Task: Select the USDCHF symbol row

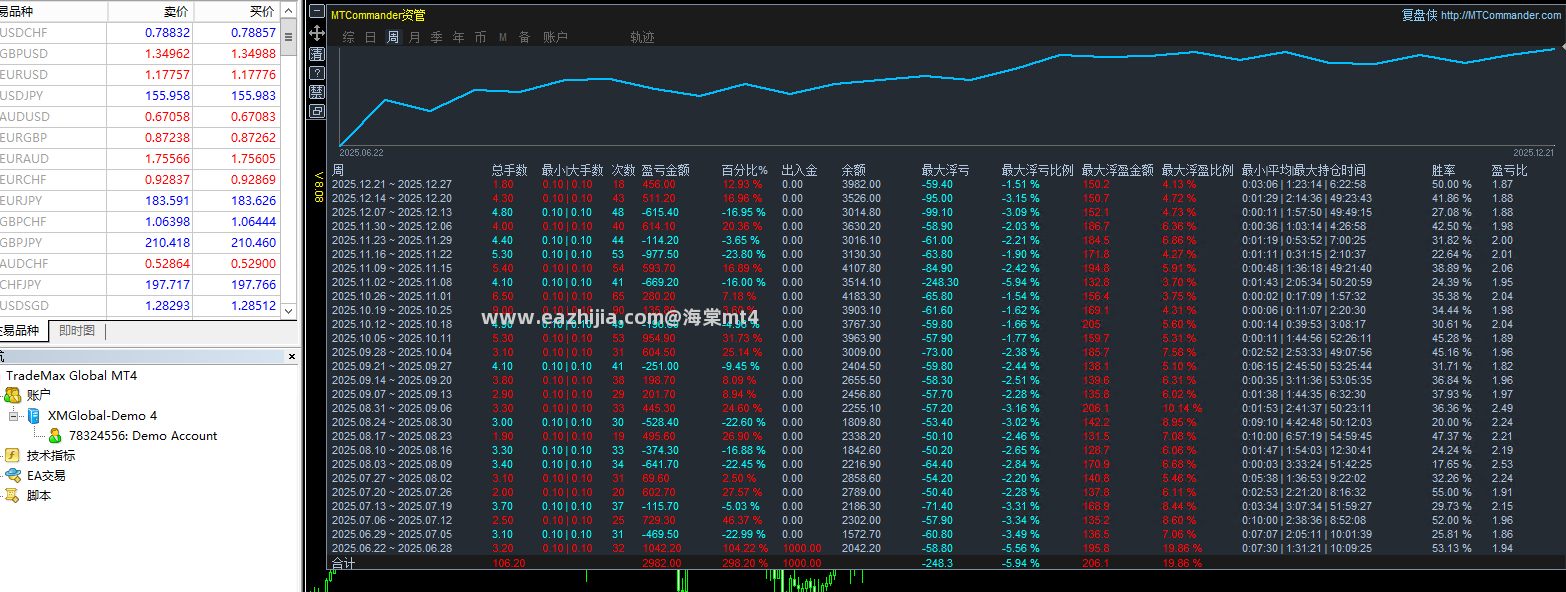Action: point(140,32)
